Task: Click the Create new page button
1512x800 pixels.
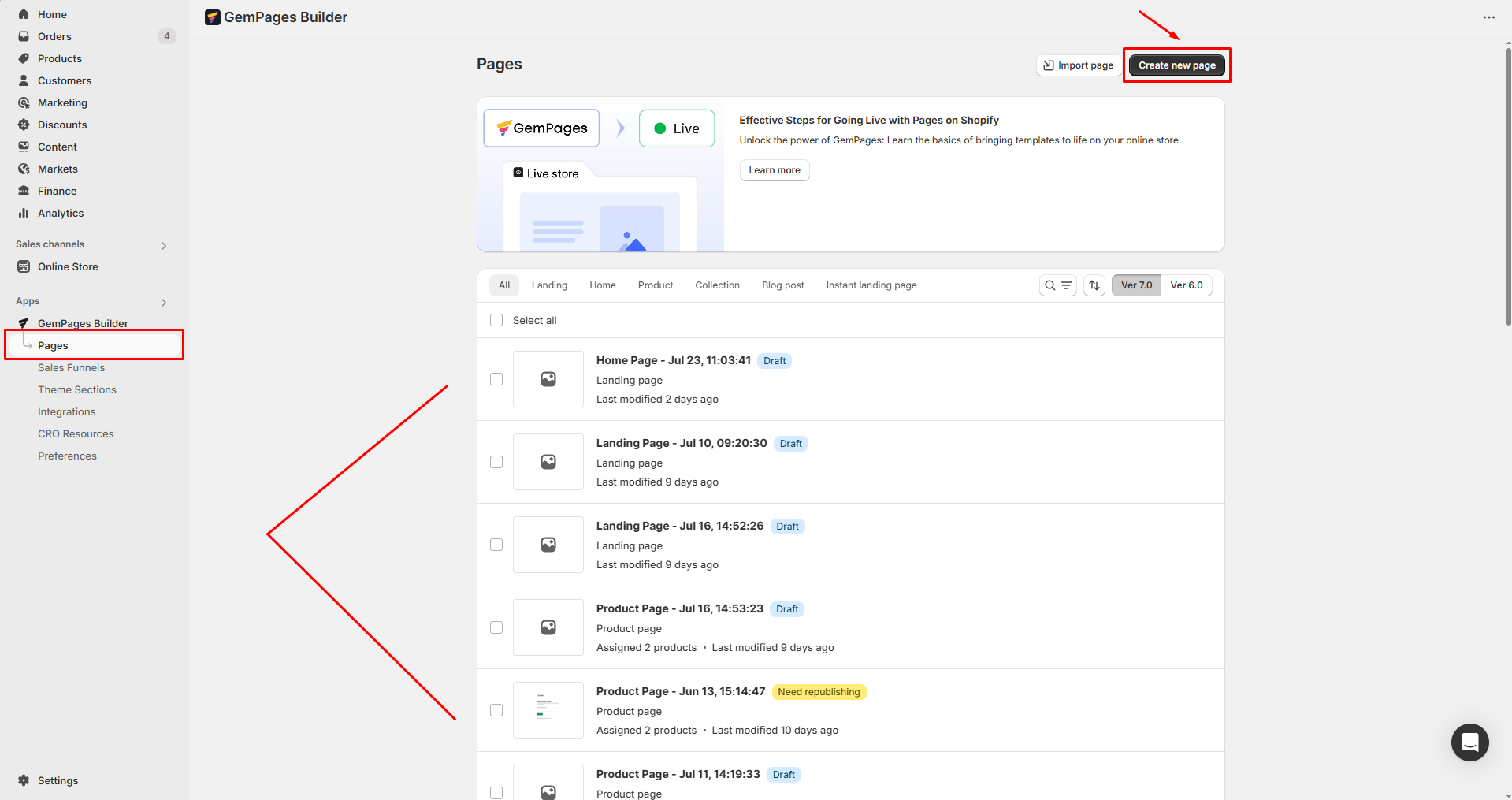Action: [1176, 65]
